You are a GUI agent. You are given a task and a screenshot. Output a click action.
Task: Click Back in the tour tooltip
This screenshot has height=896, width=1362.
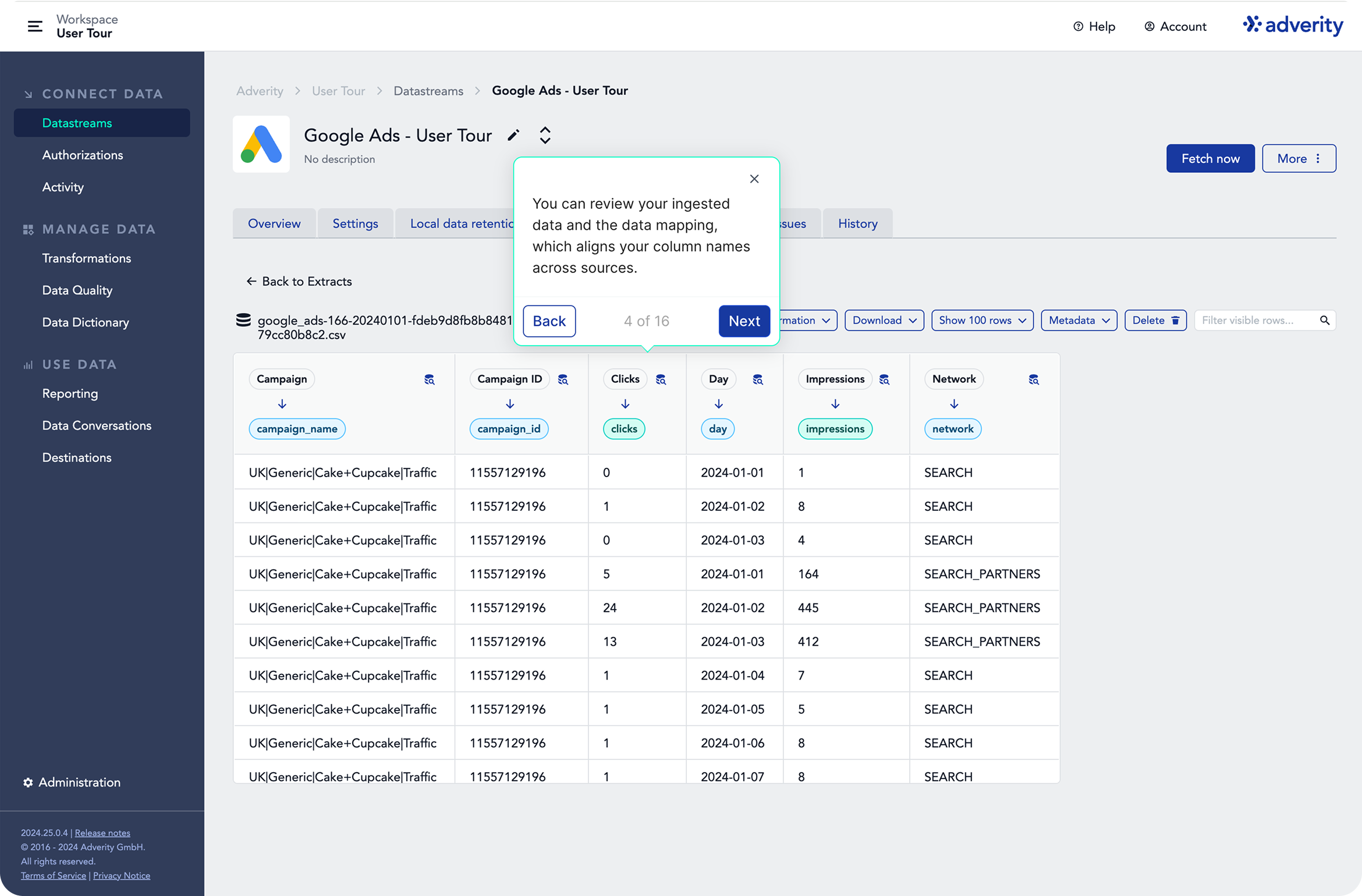(549, 321)
